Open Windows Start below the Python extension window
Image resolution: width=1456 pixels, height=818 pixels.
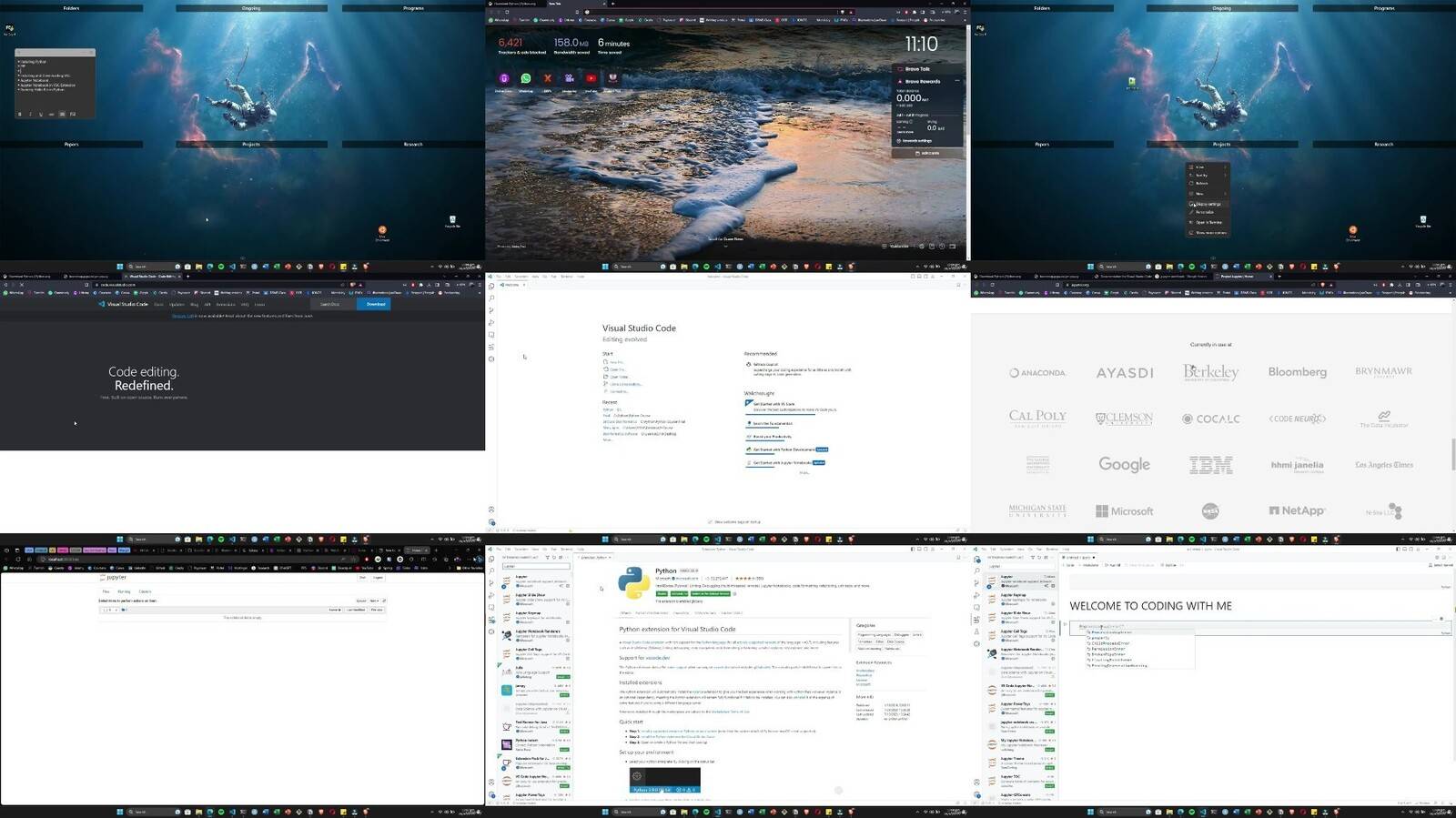[x=604, y=812]
